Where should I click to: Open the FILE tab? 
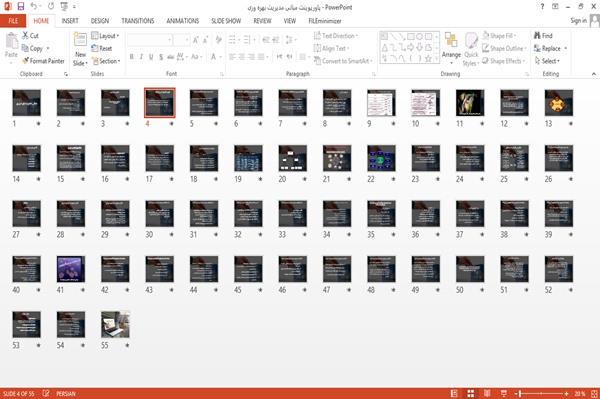13,21
